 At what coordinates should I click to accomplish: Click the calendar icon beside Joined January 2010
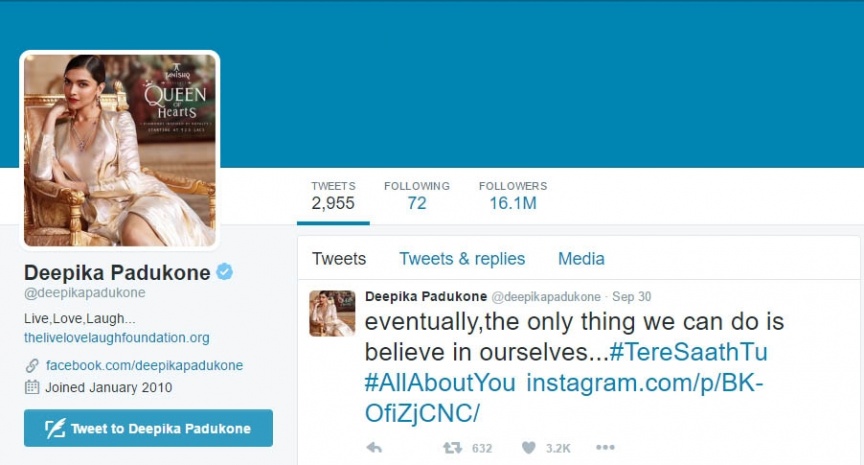click(32, 387)
